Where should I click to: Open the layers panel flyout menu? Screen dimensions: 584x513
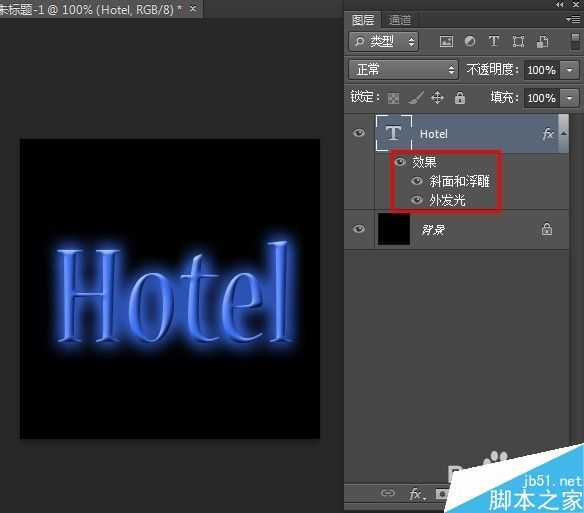tap(573, 19)
